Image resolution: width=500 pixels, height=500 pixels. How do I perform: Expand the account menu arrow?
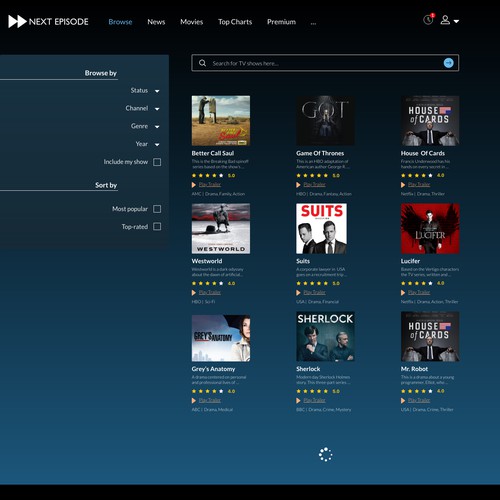coord(456,21)
